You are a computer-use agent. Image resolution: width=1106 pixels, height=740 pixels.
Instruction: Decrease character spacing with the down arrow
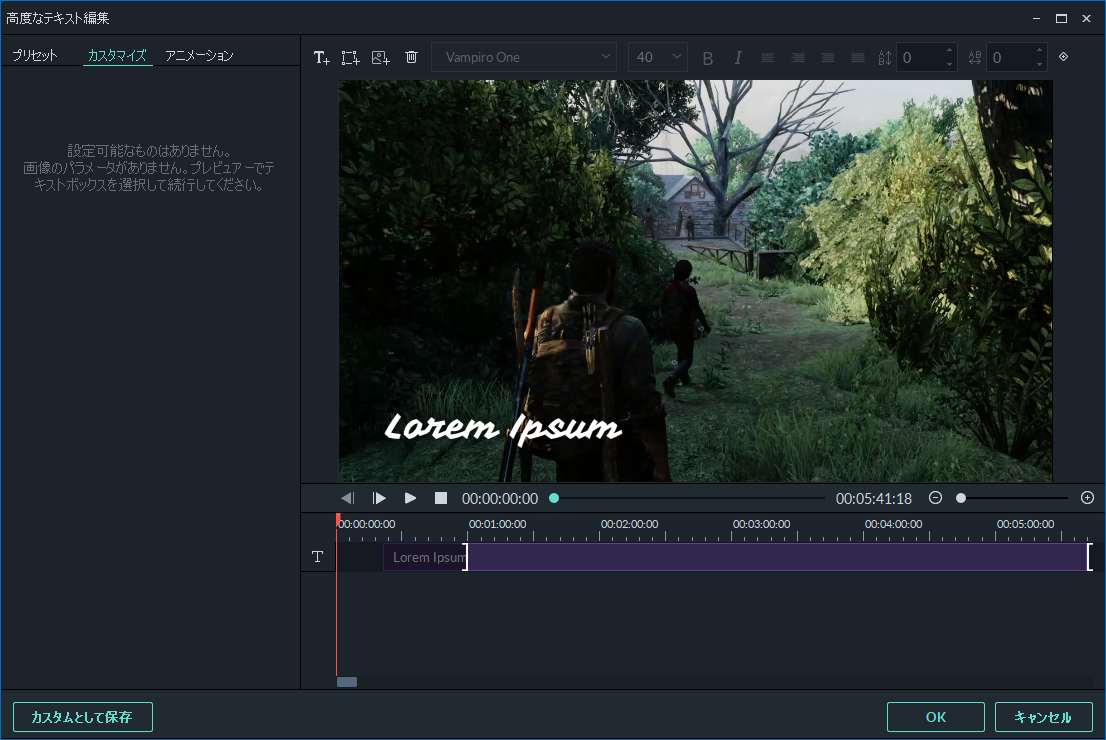(x=1039, y=64)
